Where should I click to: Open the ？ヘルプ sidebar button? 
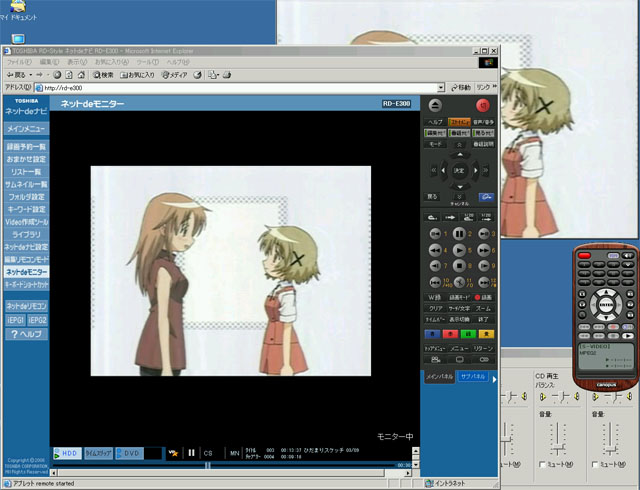pyautogui.click(x=26, y=334)
